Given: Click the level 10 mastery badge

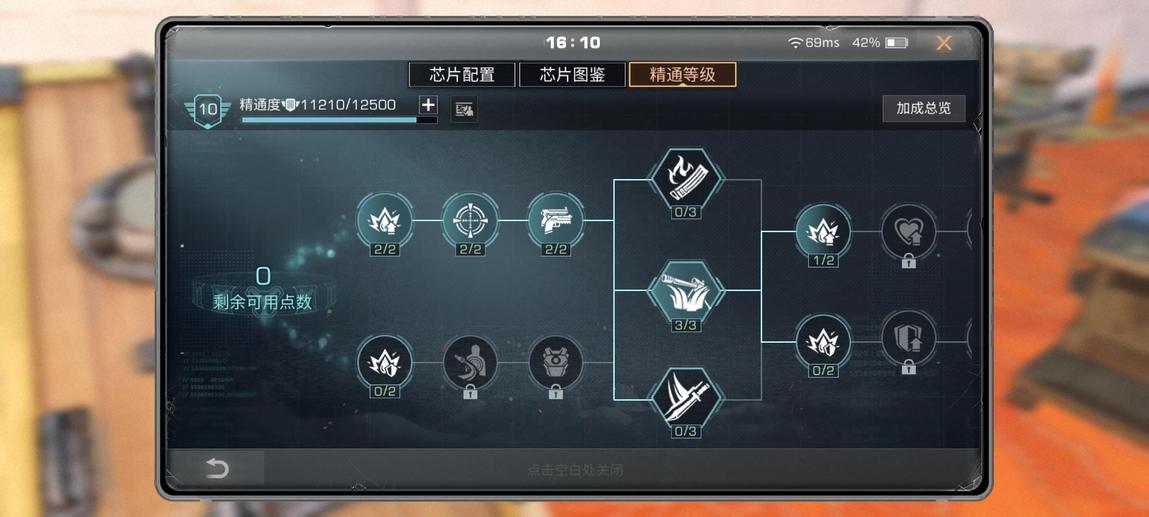Looking at the screenshot, I should click(x=208, y=110).
